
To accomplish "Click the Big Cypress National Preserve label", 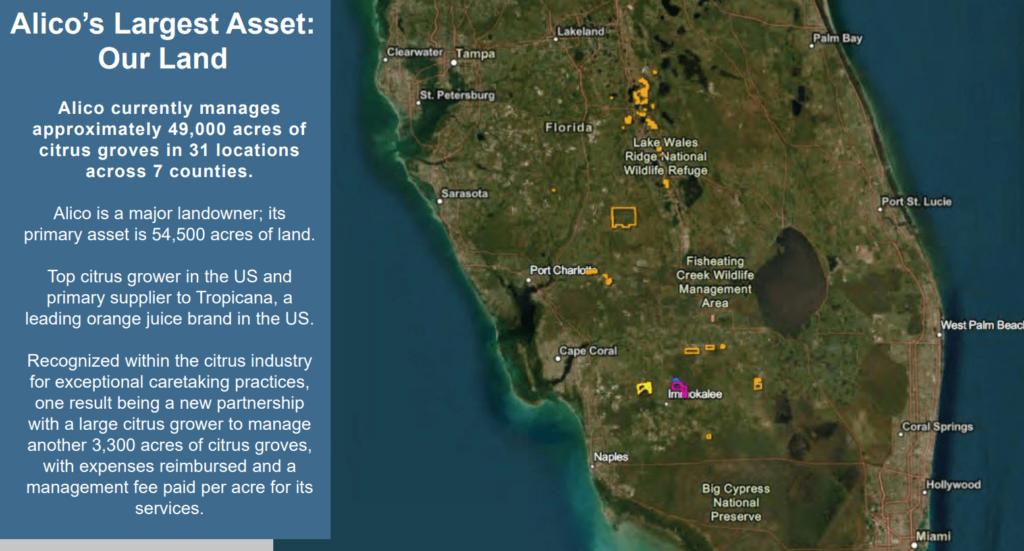I will pos(735,502).
